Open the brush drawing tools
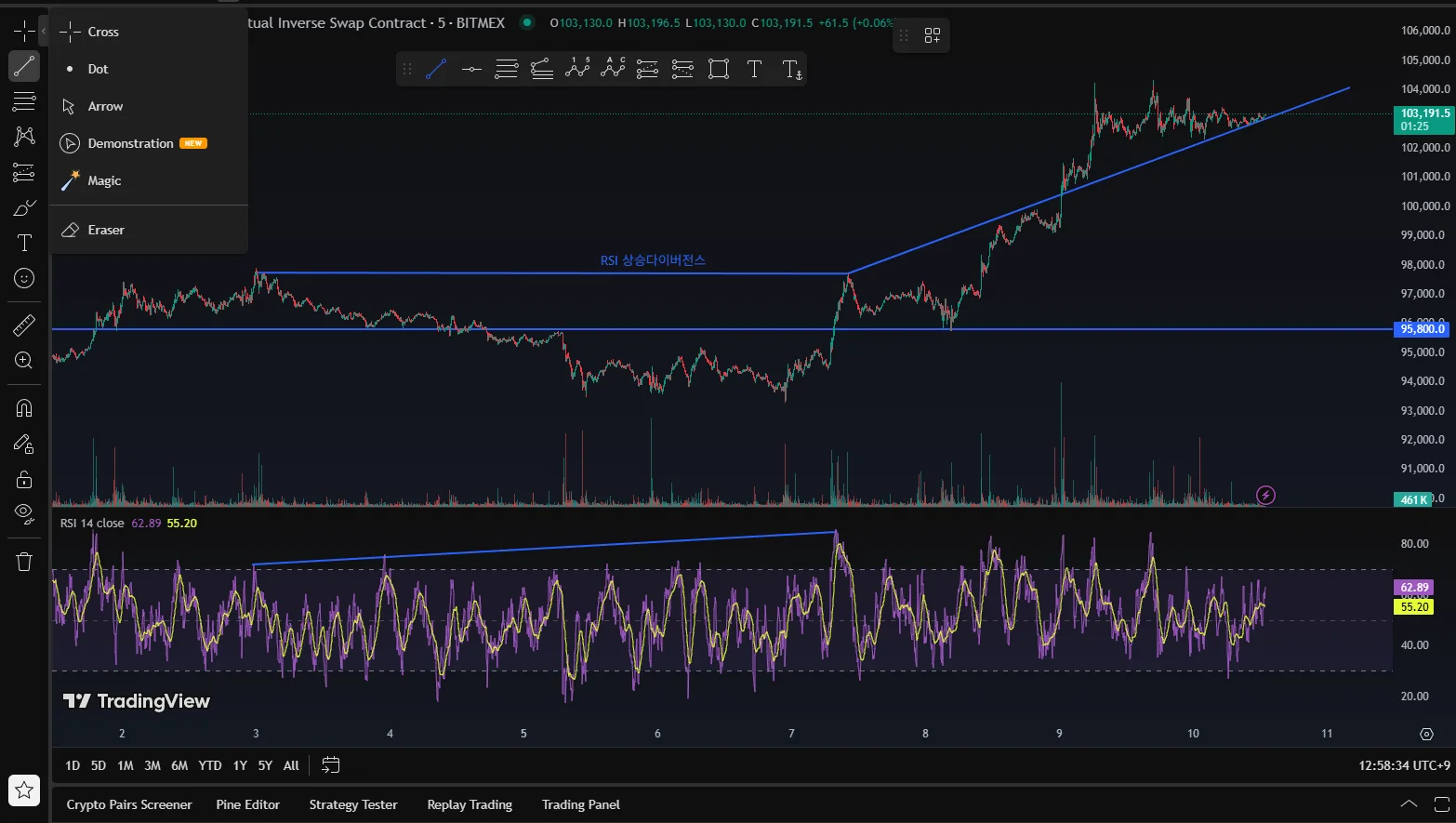 pyautogui.click(x=24, y=207)
